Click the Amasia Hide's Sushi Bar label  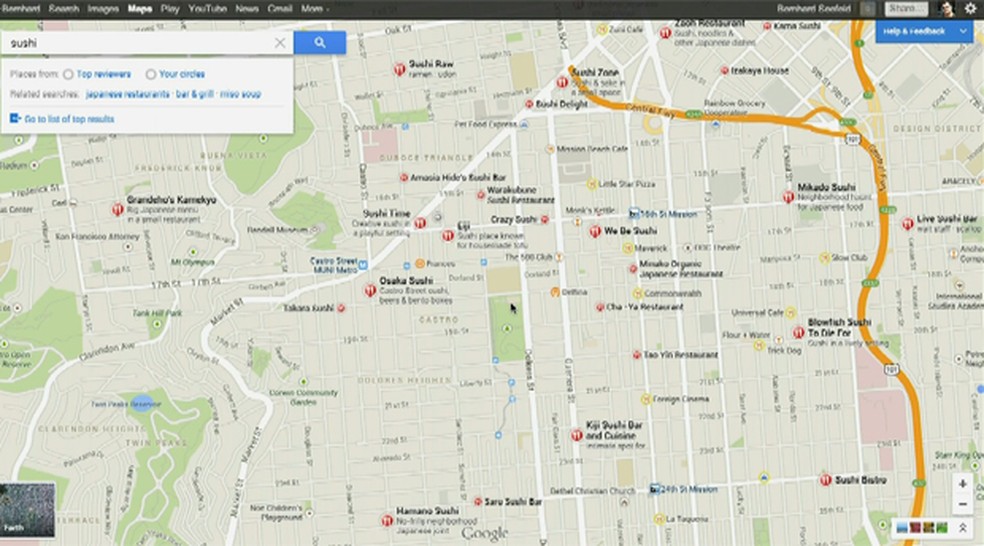(x=458, y=178)
